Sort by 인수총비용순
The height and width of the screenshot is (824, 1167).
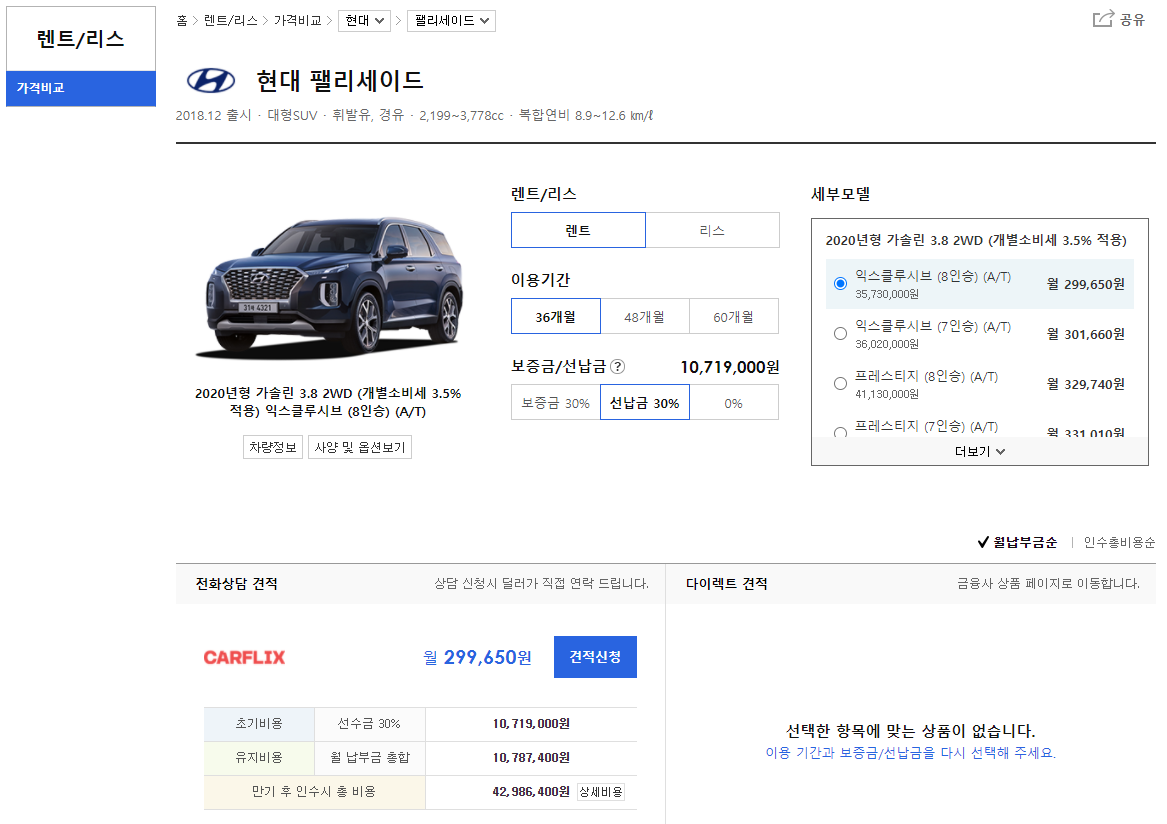click(x=1119, y=542)
